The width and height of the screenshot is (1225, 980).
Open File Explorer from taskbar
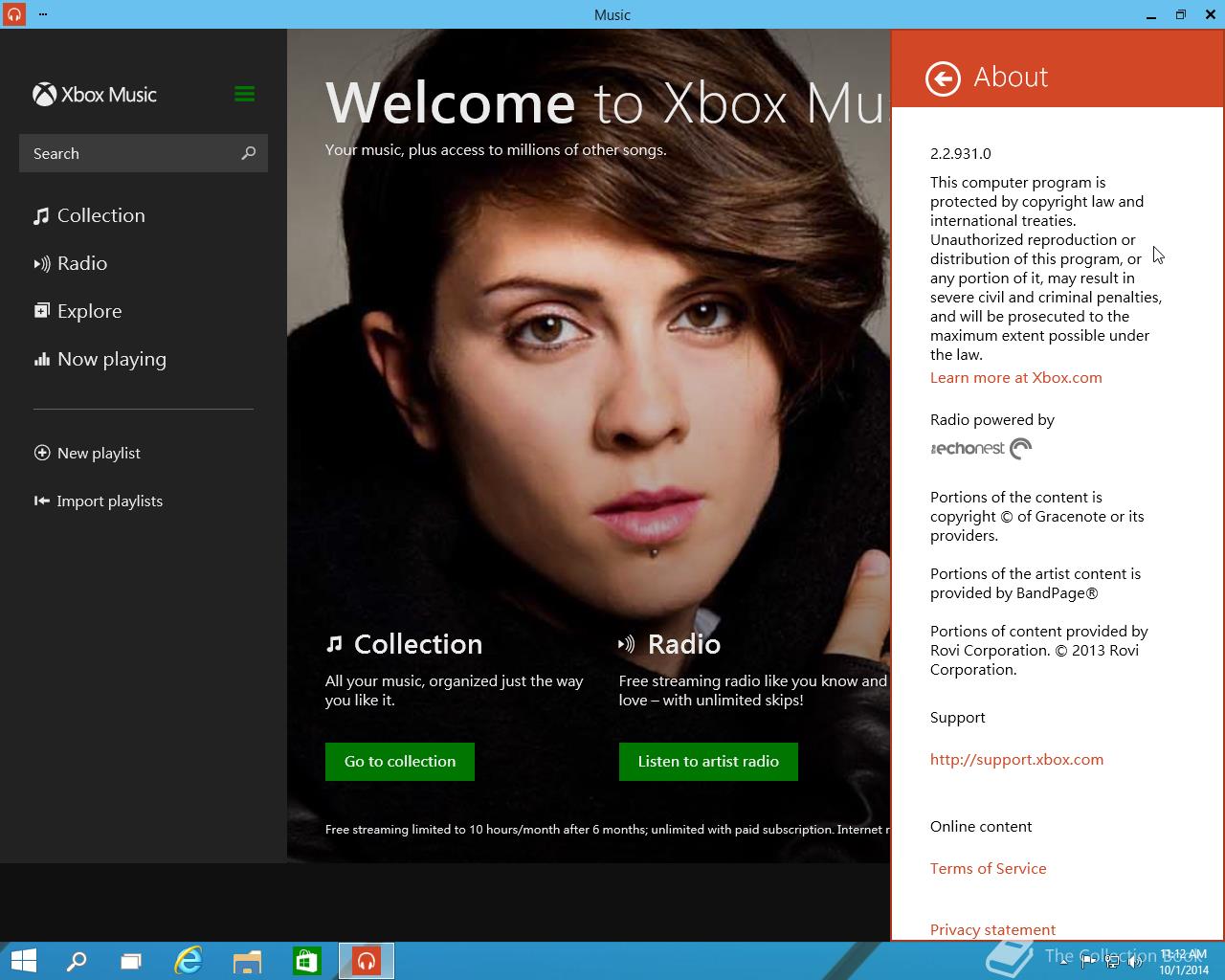pos(247,961)
